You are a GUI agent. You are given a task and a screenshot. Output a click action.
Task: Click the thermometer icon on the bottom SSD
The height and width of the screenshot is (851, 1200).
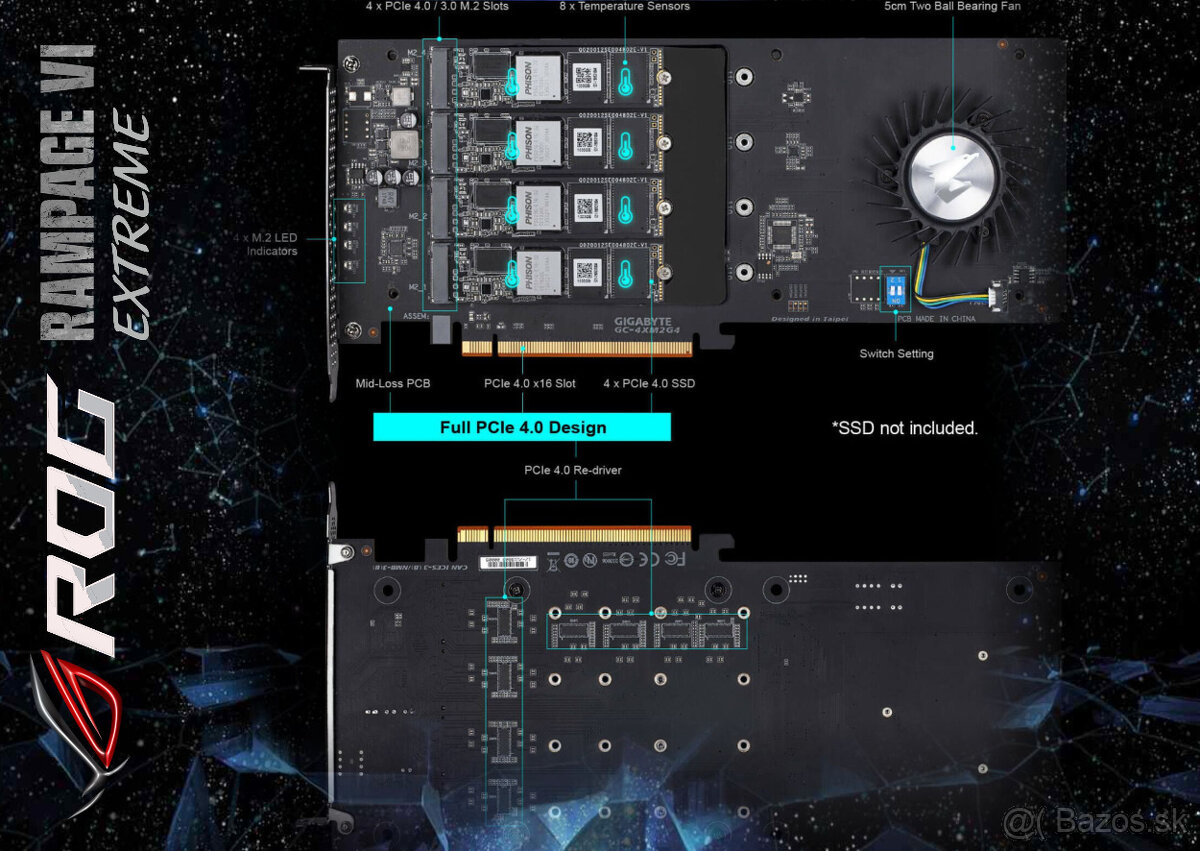[x=626, y=272]
